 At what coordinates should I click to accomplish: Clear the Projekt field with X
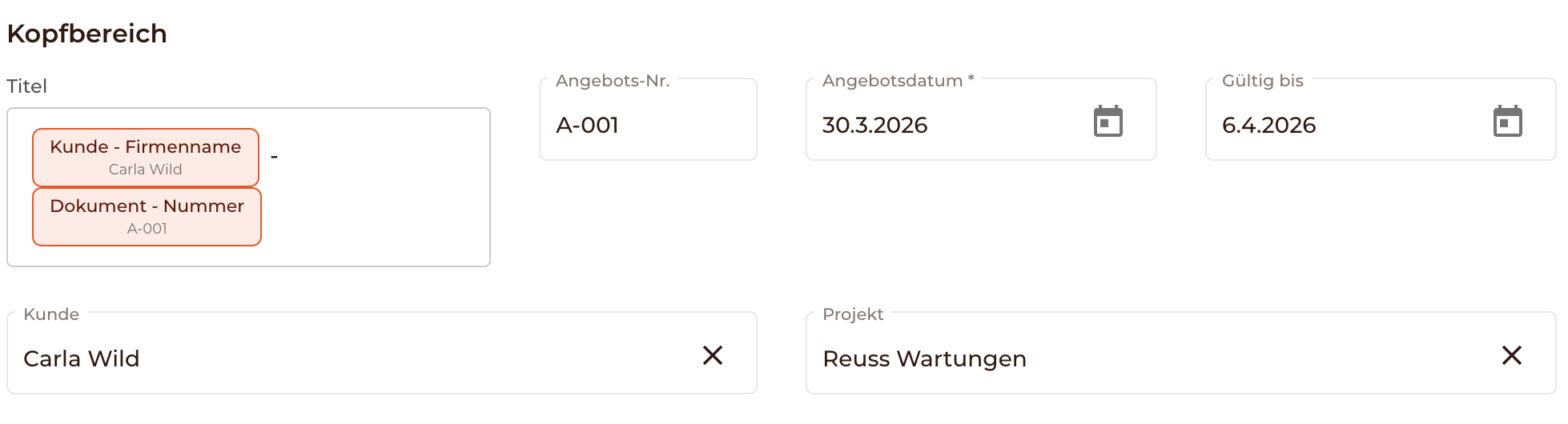[1511, 355]
